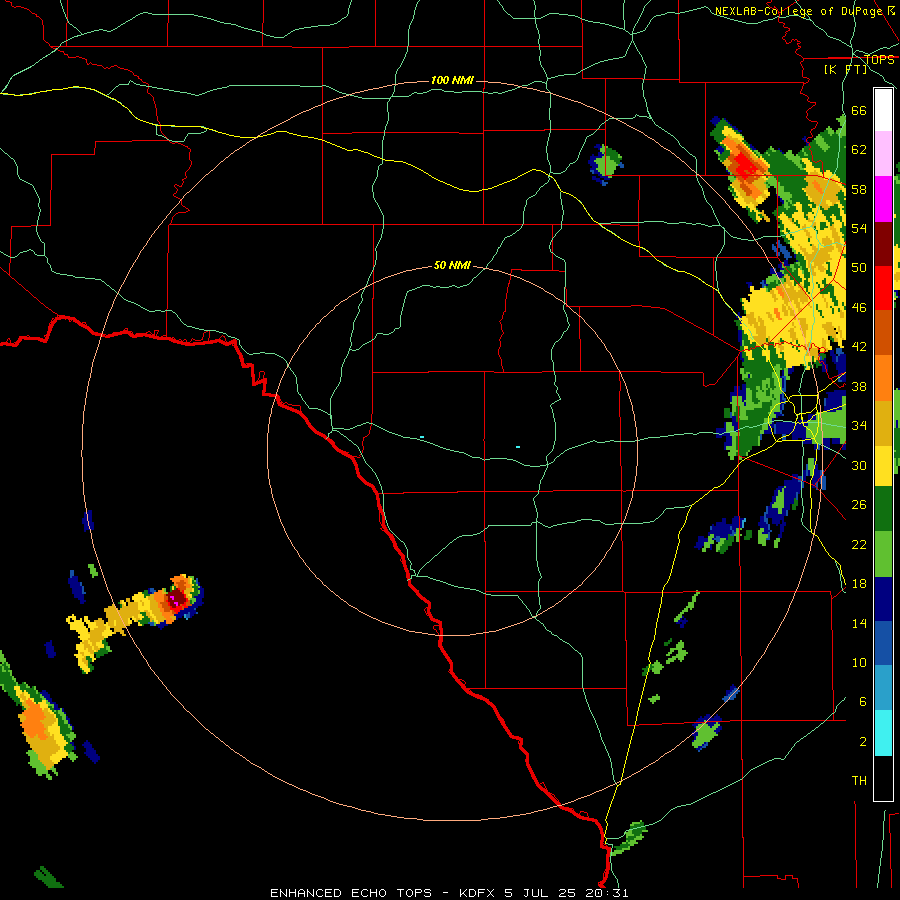Click the "50 NMI" range ring label
Image resolution: width=900 pixels, height=900 pixels.
click(452, 265)
